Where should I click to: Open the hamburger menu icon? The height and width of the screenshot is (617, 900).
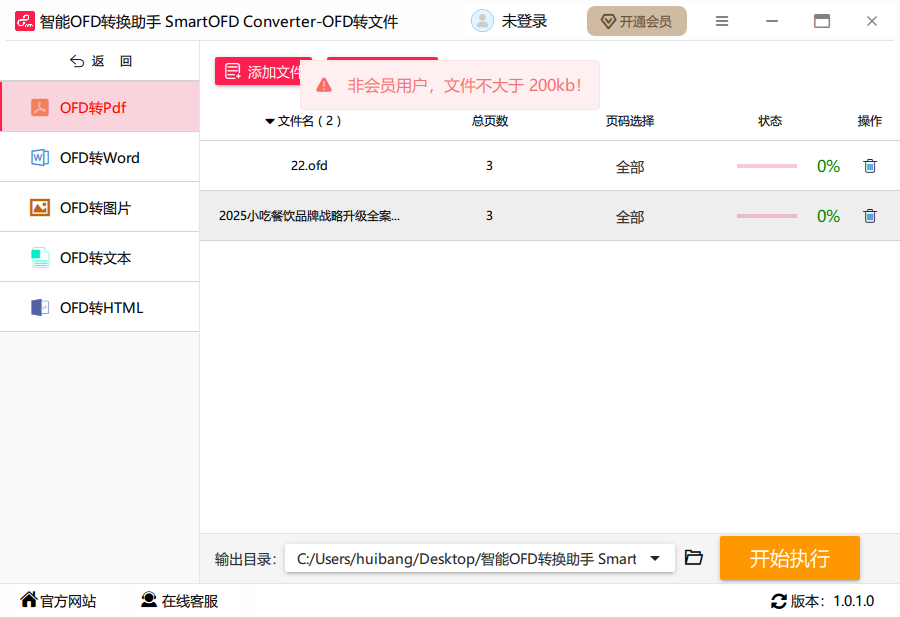coord(722,21)
